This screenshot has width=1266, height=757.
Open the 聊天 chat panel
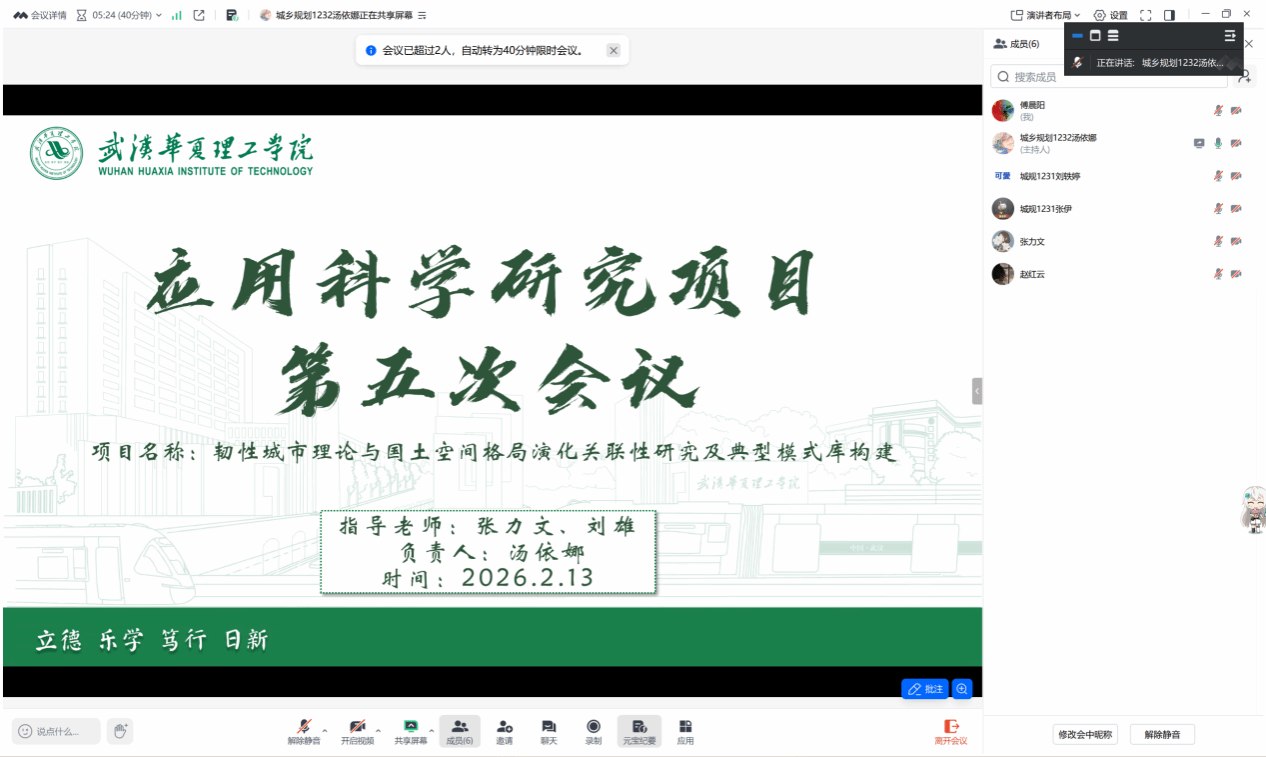[548, 730]
